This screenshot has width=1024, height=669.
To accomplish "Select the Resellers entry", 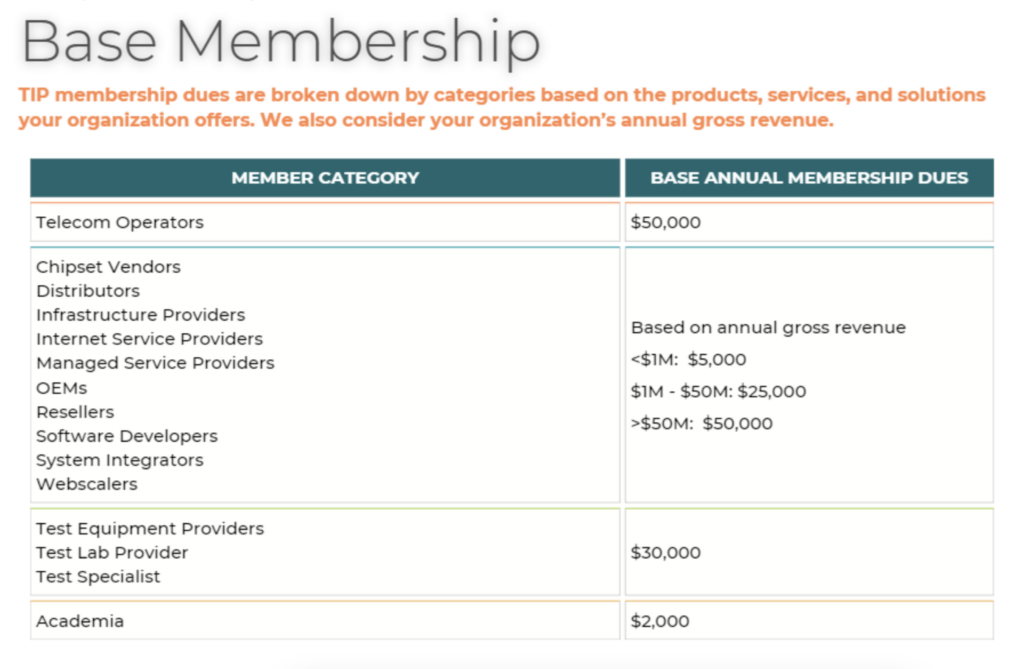I will click(x=75, y=412).
